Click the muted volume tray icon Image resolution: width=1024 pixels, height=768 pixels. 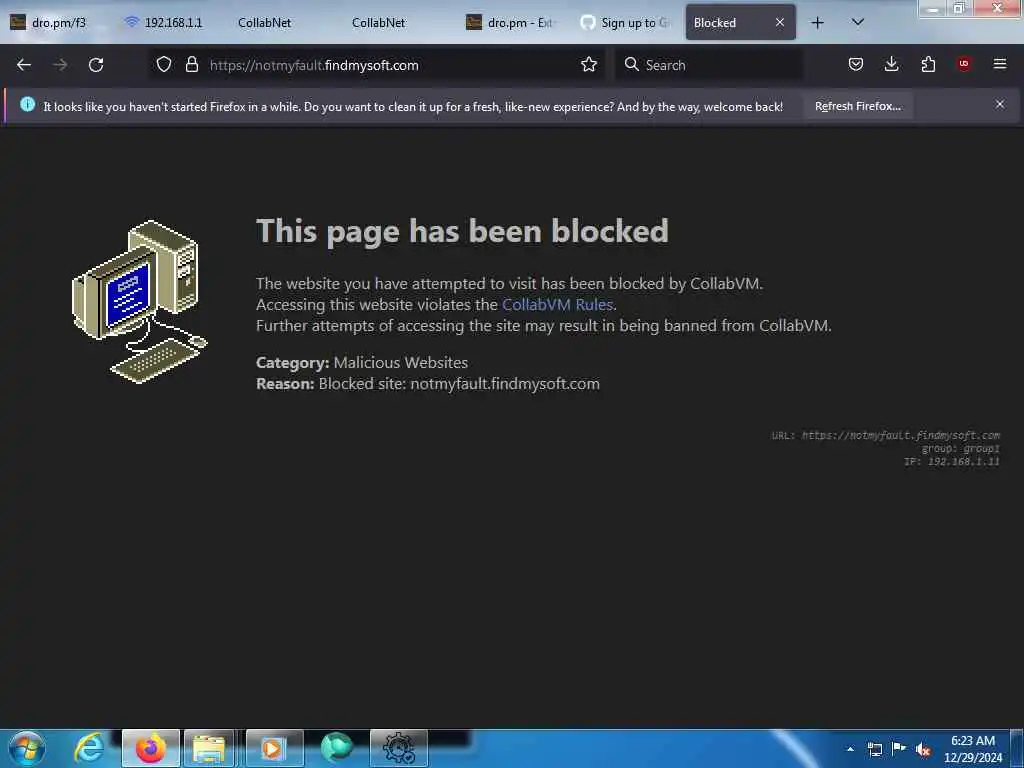(x=923, y=749)
